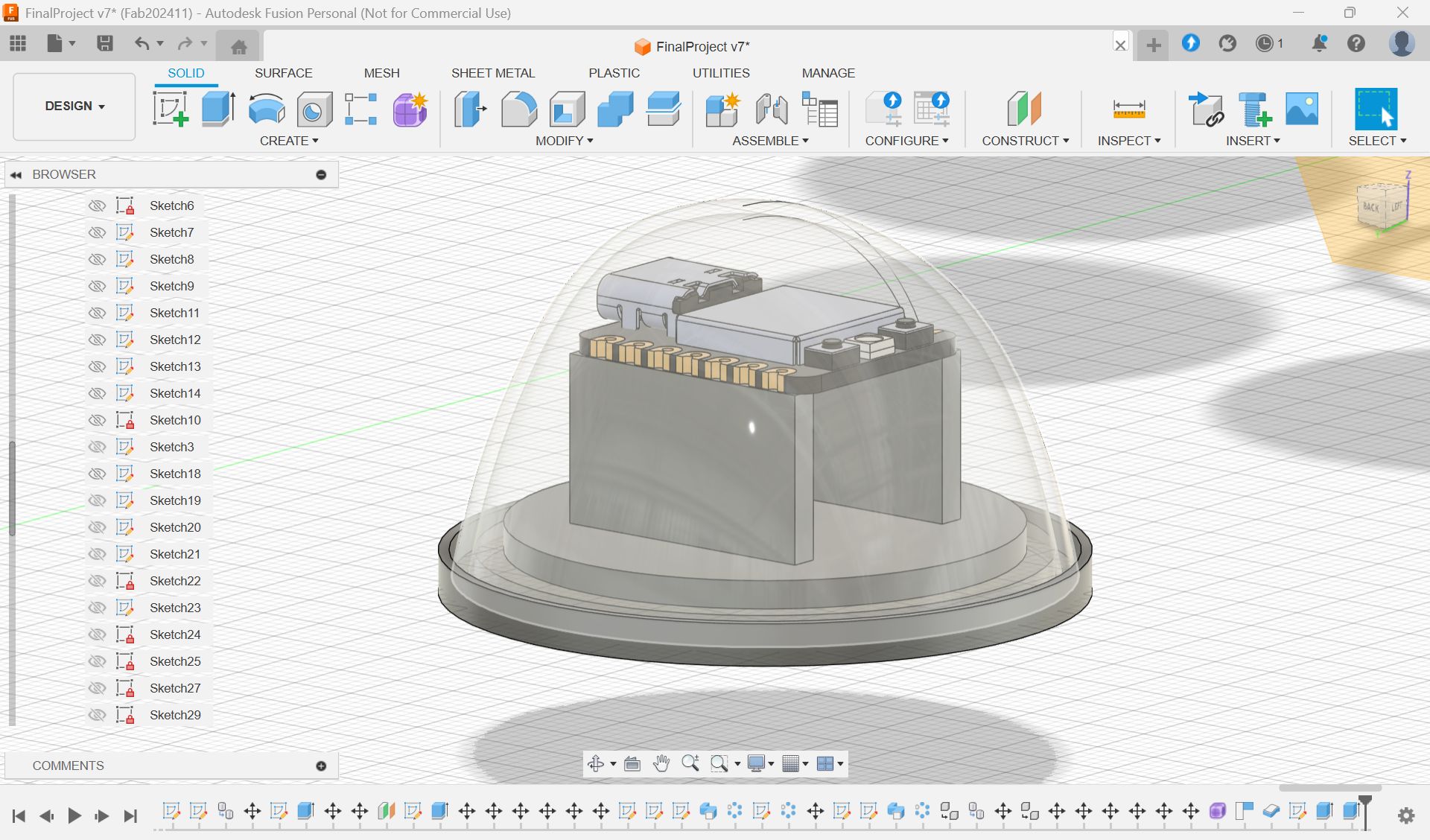Select the Offset Face tool
1430x840 pixels.
click(664, 109)
